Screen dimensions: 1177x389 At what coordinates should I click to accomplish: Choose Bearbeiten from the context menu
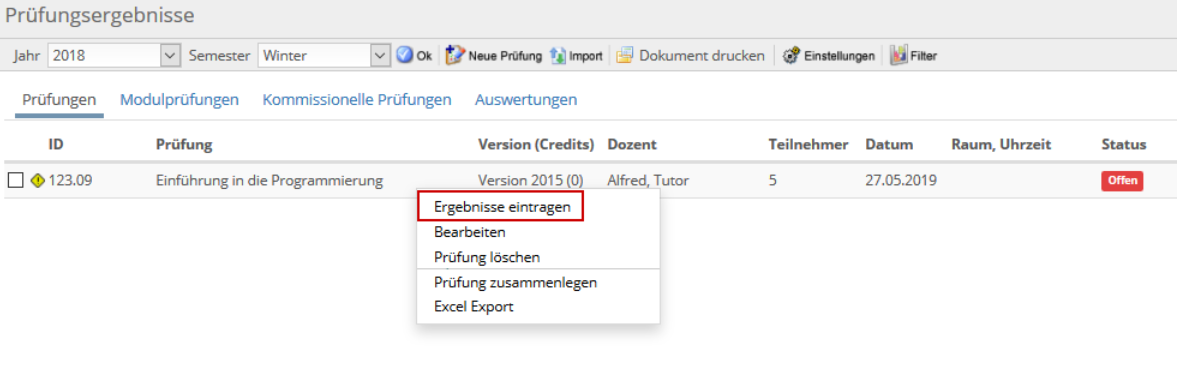coord(470,232)
